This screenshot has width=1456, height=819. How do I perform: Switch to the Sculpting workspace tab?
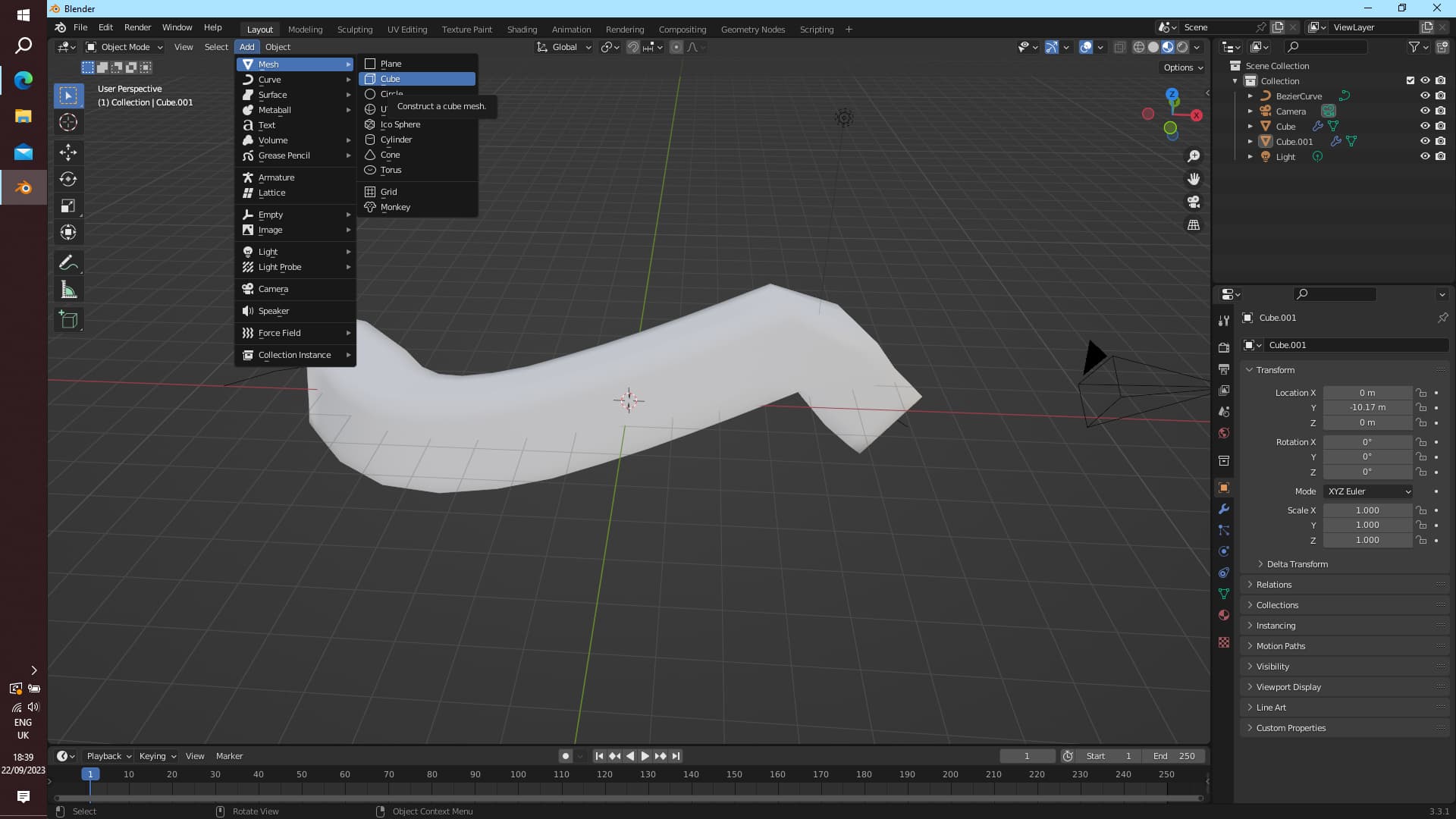click(x=355, y=30)
